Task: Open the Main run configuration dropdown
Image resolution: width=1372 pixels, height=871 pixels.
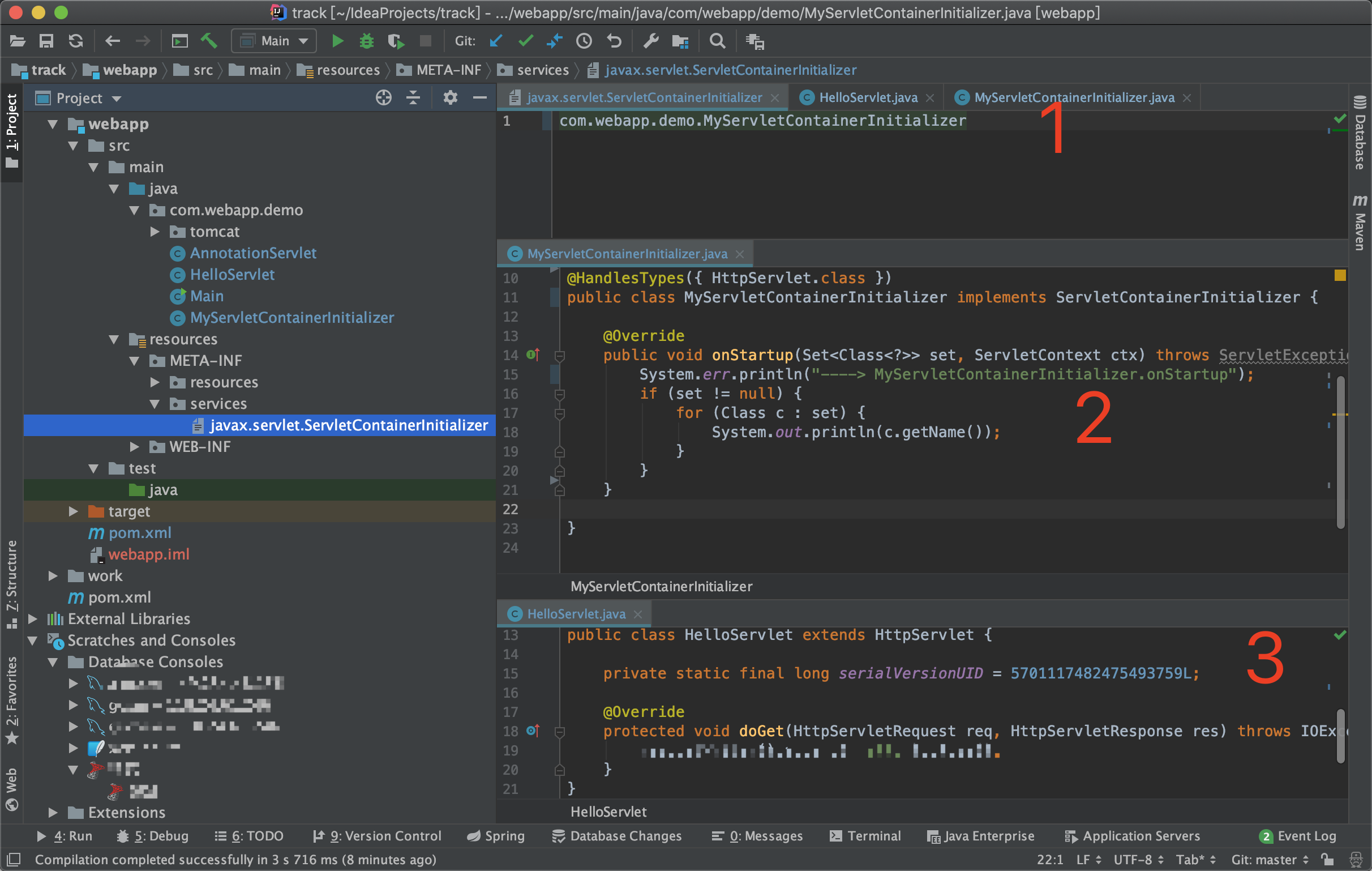Action: 275,41
